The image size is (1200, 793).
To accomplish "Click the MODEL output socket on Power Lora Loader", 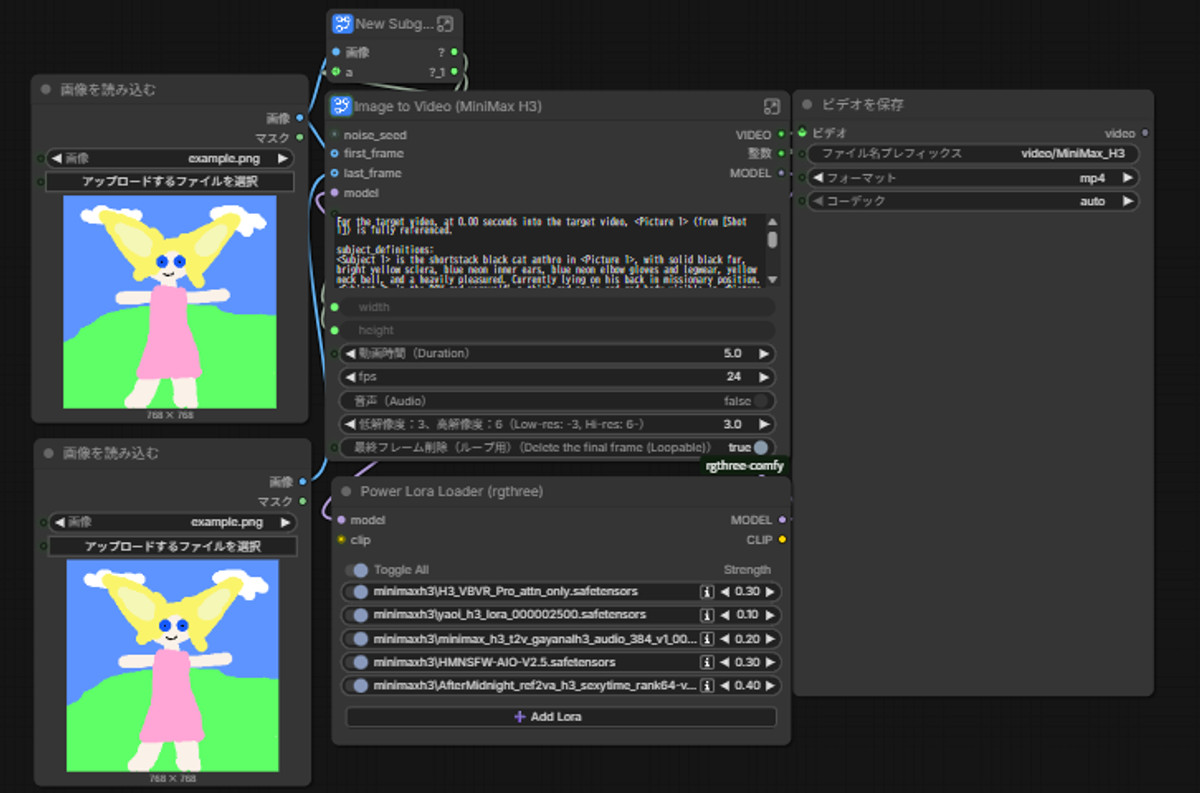I will point(782,520).
